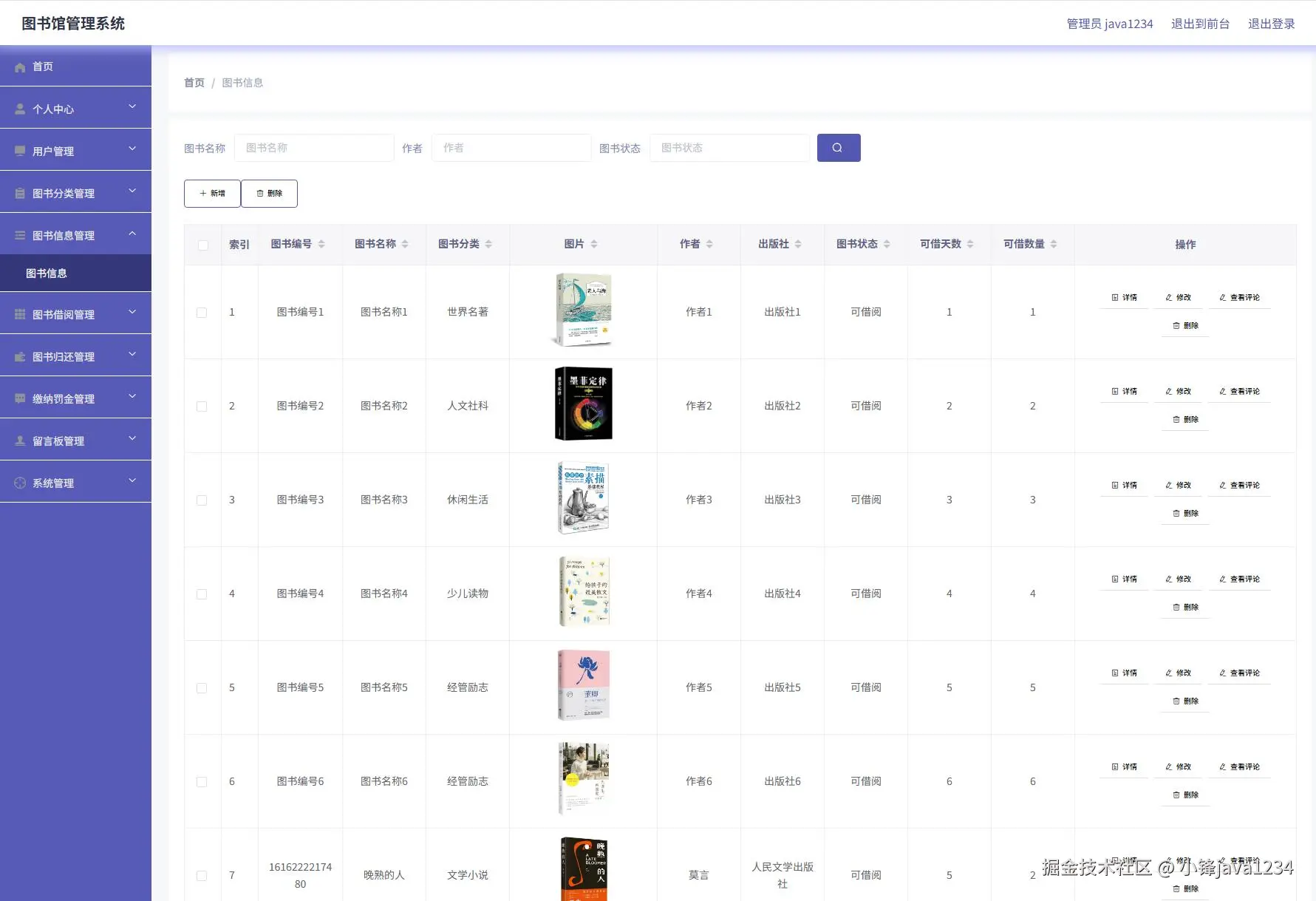The width and height of the screenshot is (1316, 901).
Task: Click 详情 for 图书名称1 row
Action: [1125, 298]
